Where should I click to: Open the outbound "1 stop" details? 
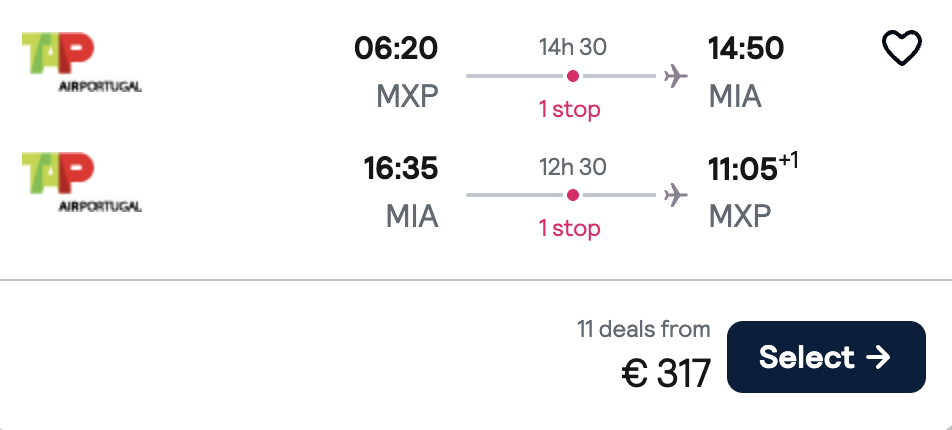pos(570,109)
